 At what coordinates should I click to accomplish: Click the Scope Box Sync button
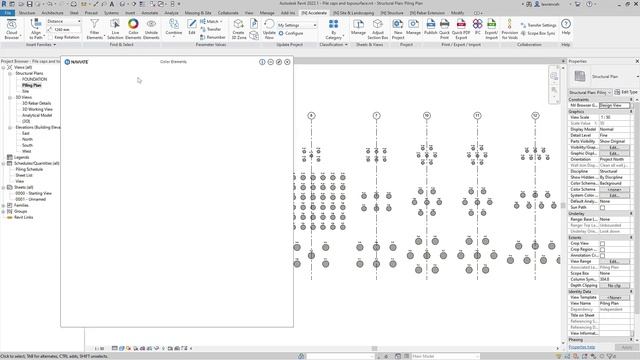coord(538,33)
